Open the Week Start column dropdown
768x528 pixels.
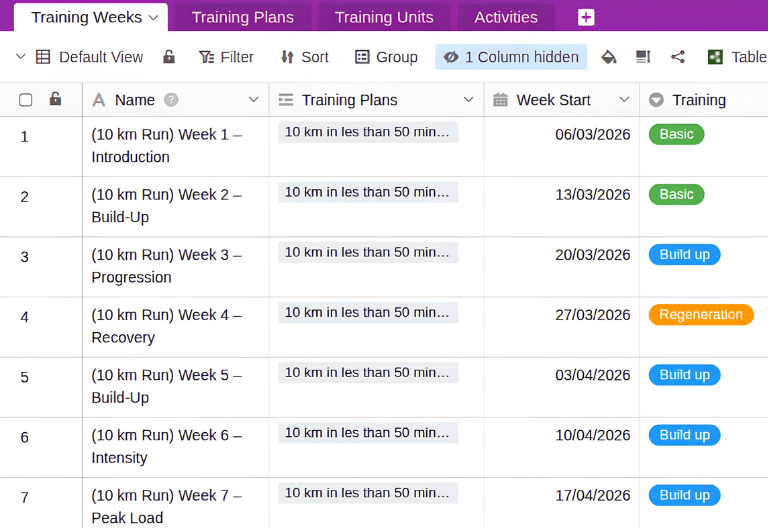624,100
